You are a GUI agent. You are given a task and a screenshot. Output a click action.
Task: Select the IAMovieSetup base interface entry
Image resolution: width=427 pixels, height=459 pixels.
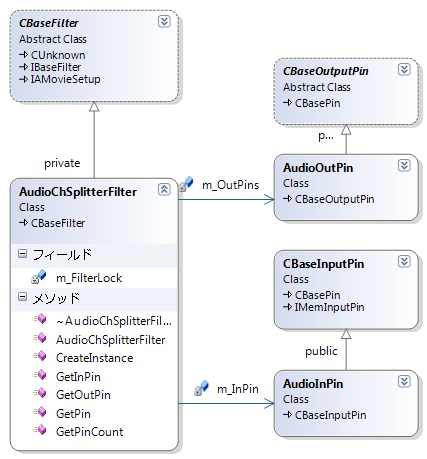[x=65, y=79]
